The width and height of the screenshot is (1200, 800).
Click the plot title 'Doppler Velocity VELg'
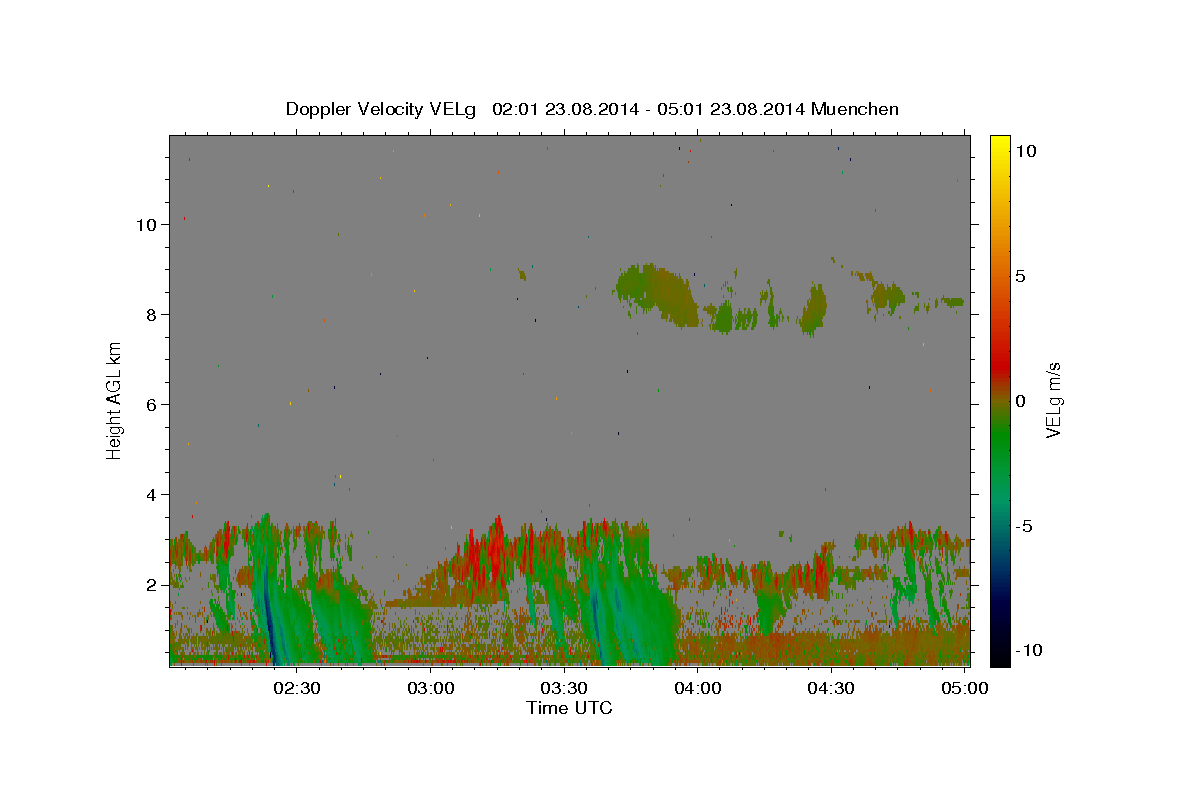pos(382,109)
